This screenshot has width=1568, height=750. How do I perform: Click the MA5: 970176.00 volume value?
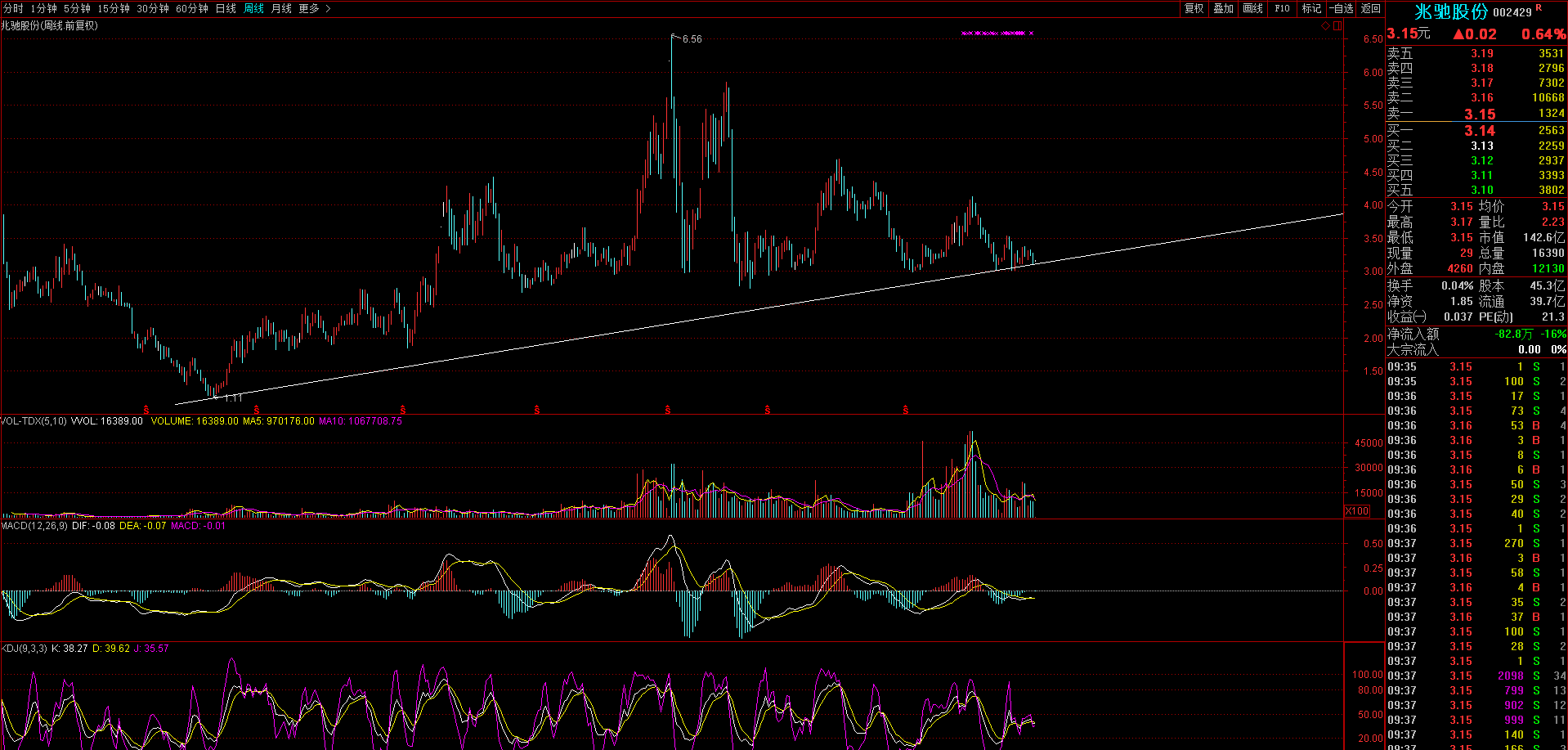279,421
